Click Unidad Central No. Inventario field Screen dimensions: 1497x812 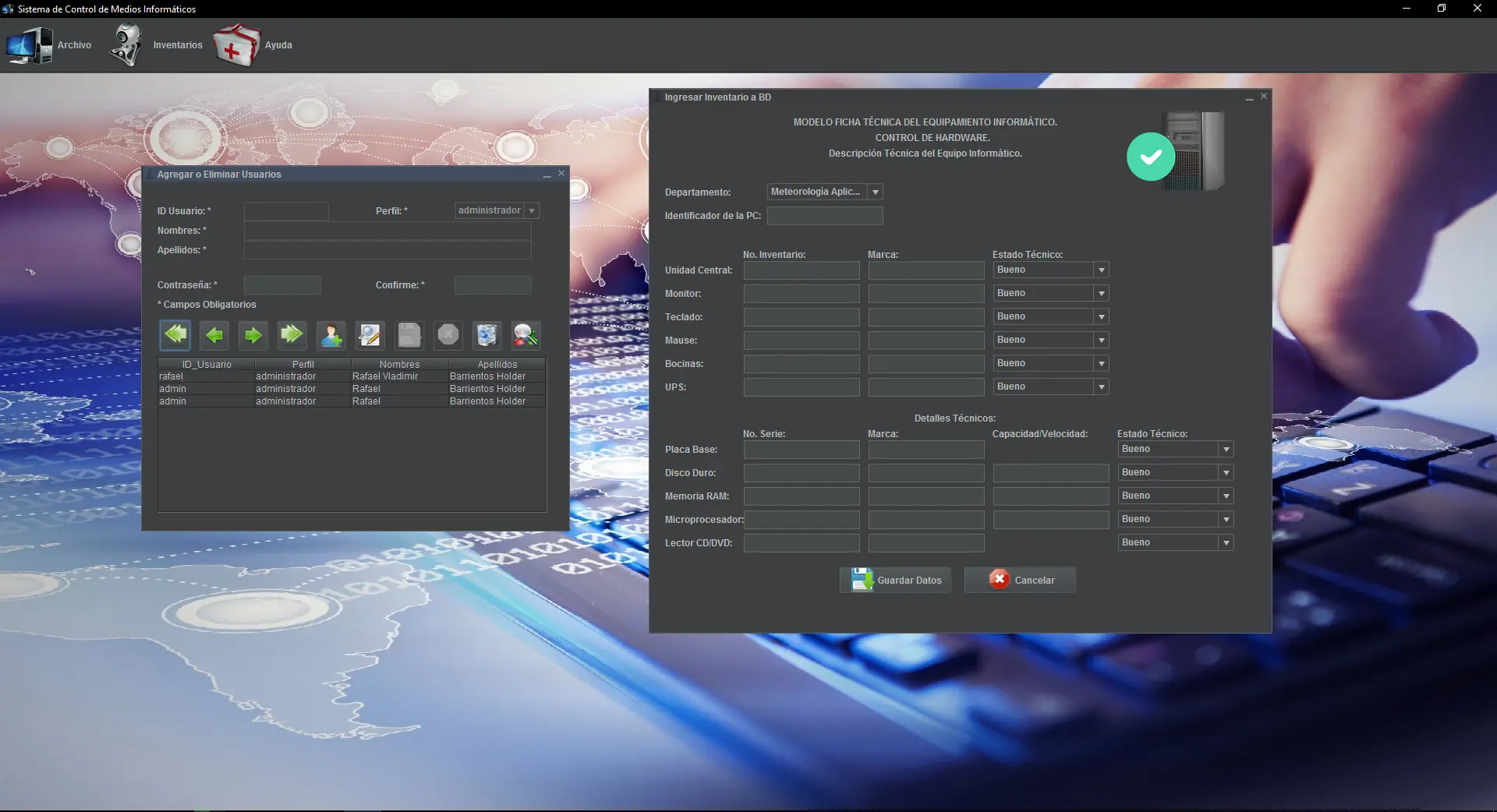tap(802, 270)
